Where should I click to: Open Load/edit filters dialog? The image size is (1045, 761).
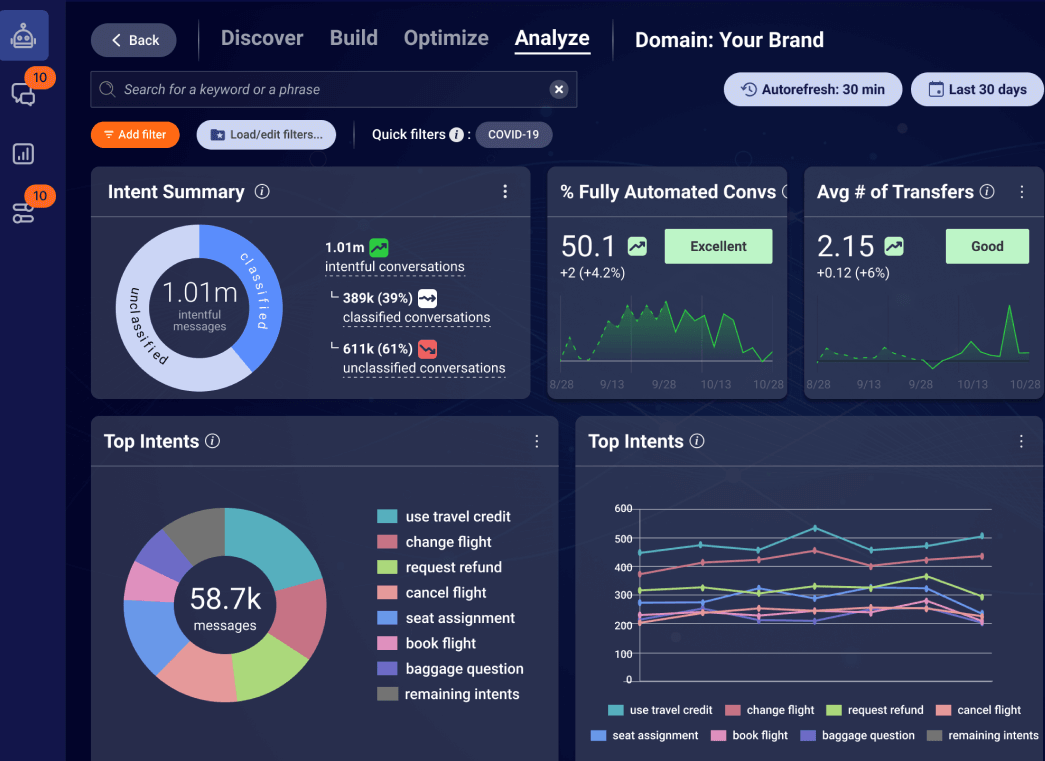(266, 134)
